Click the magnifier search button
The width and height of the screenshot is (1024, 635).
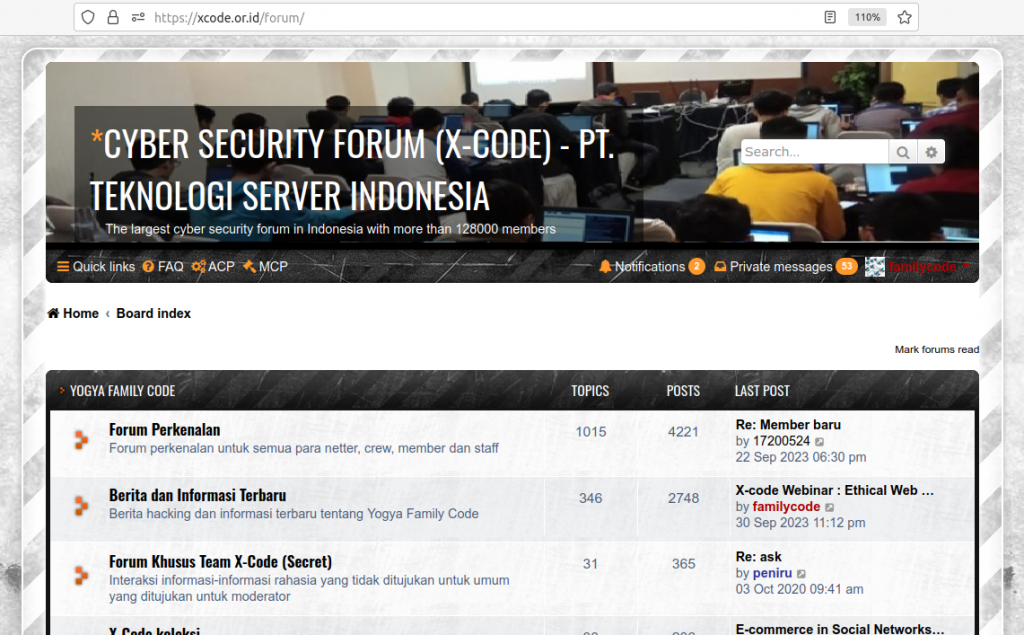coord(903,152)
